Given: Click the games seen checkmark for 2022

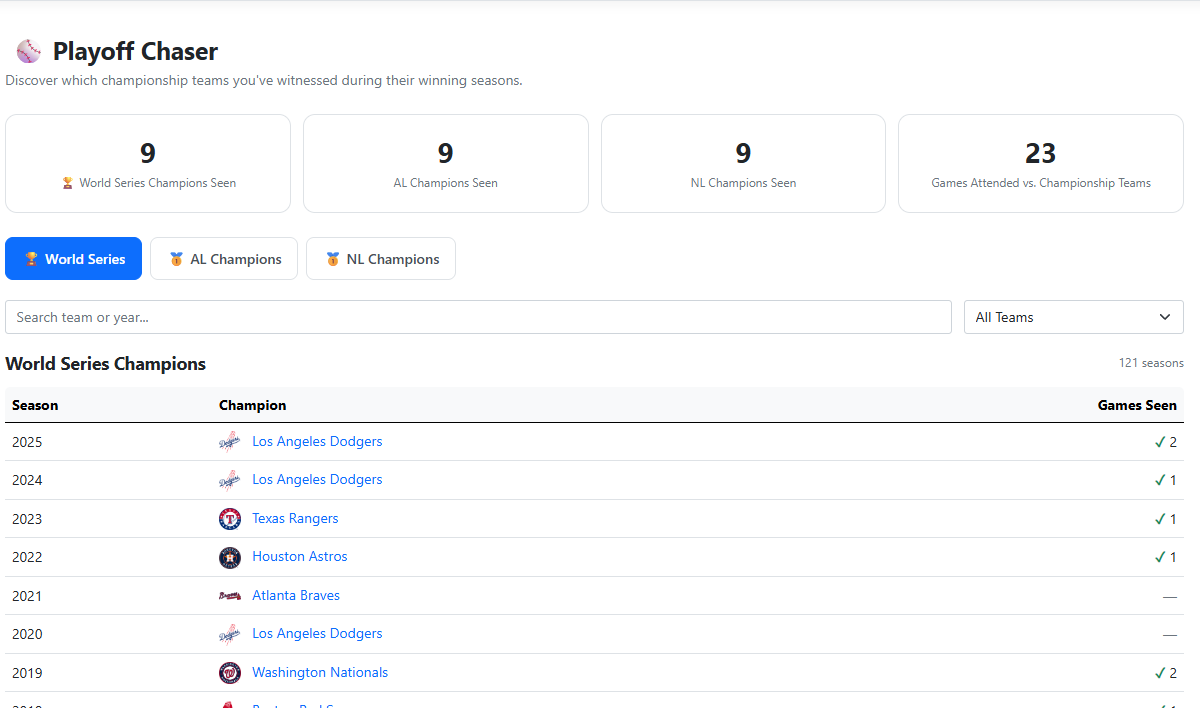Looking at the screenshot, I should click(x=1160, y=557).
